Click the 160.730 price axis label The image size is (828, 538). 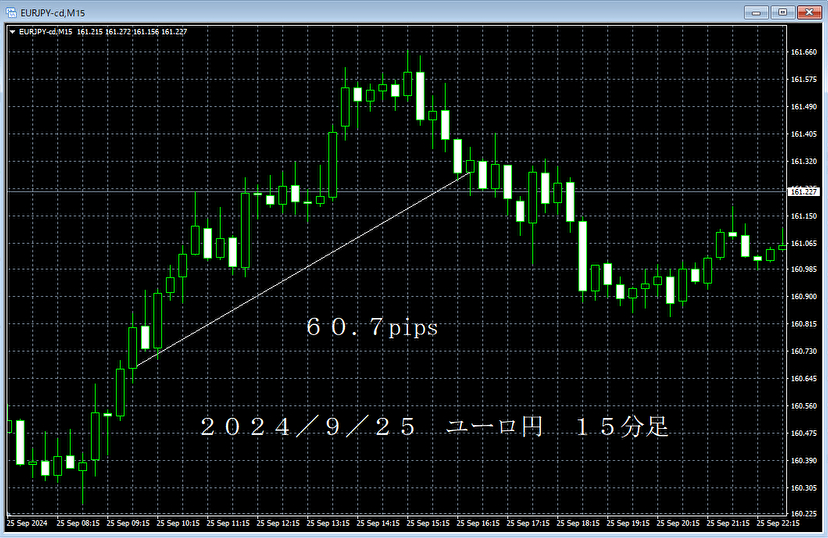click(x=804, y=351)
